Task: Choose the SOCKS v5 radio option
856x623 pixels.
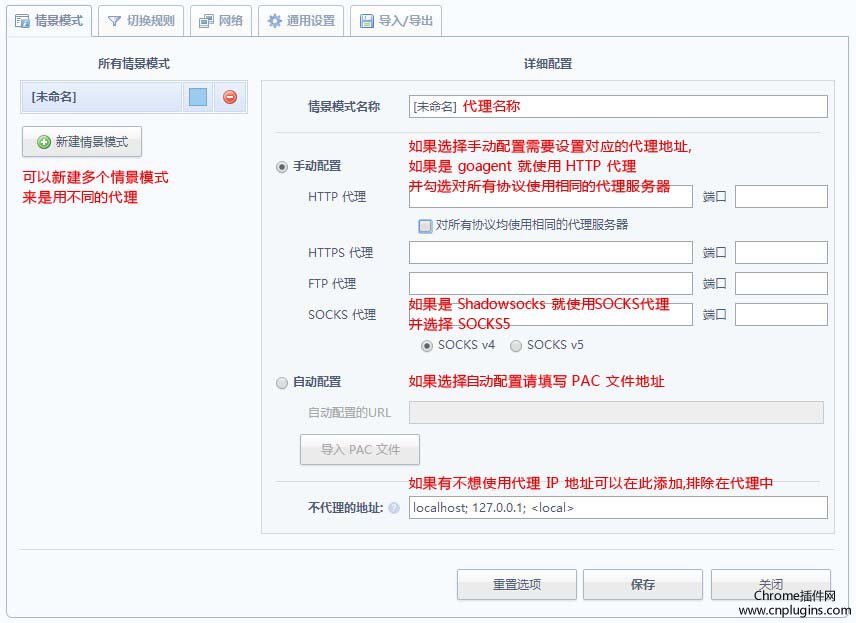Action: (516, 346)
